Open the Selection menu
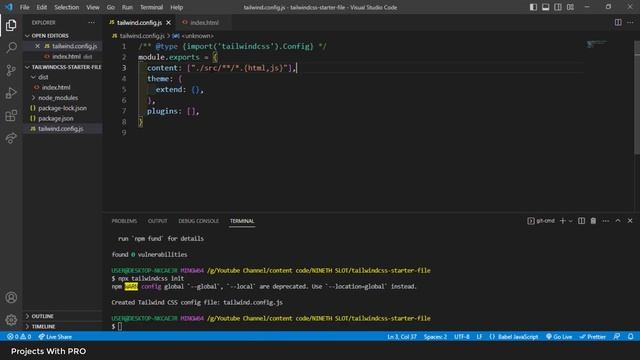This screenshot has height=360, width=640. (x=67, y=7)
